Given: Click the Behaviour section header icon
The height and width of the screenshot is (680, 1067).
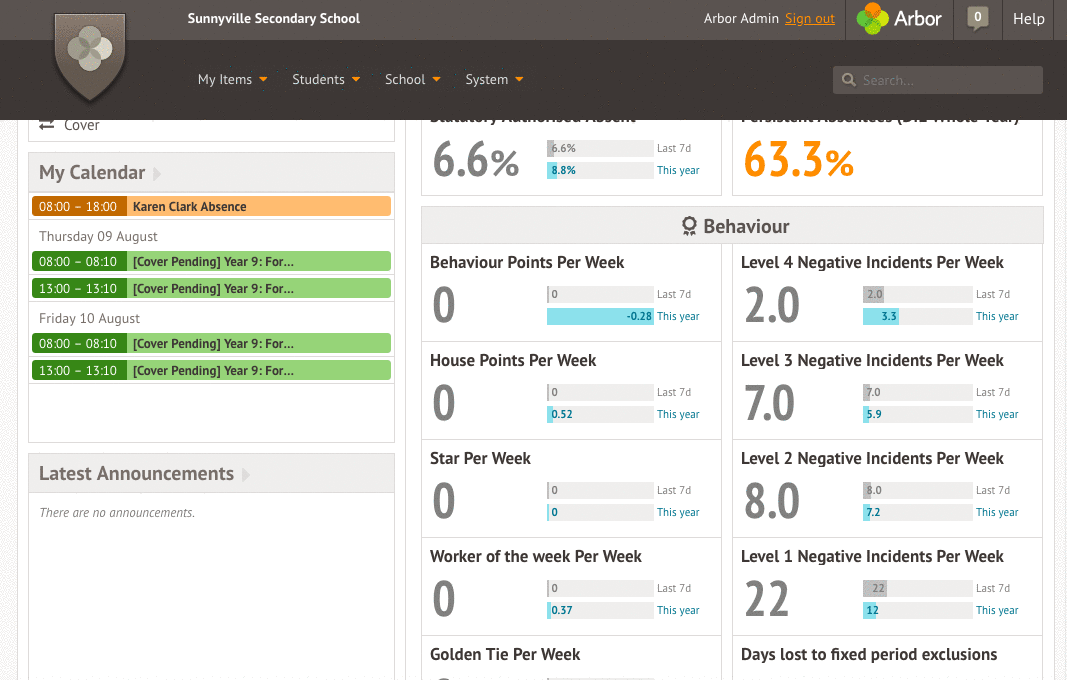Looking at the screenshot, I should point(689,225).
